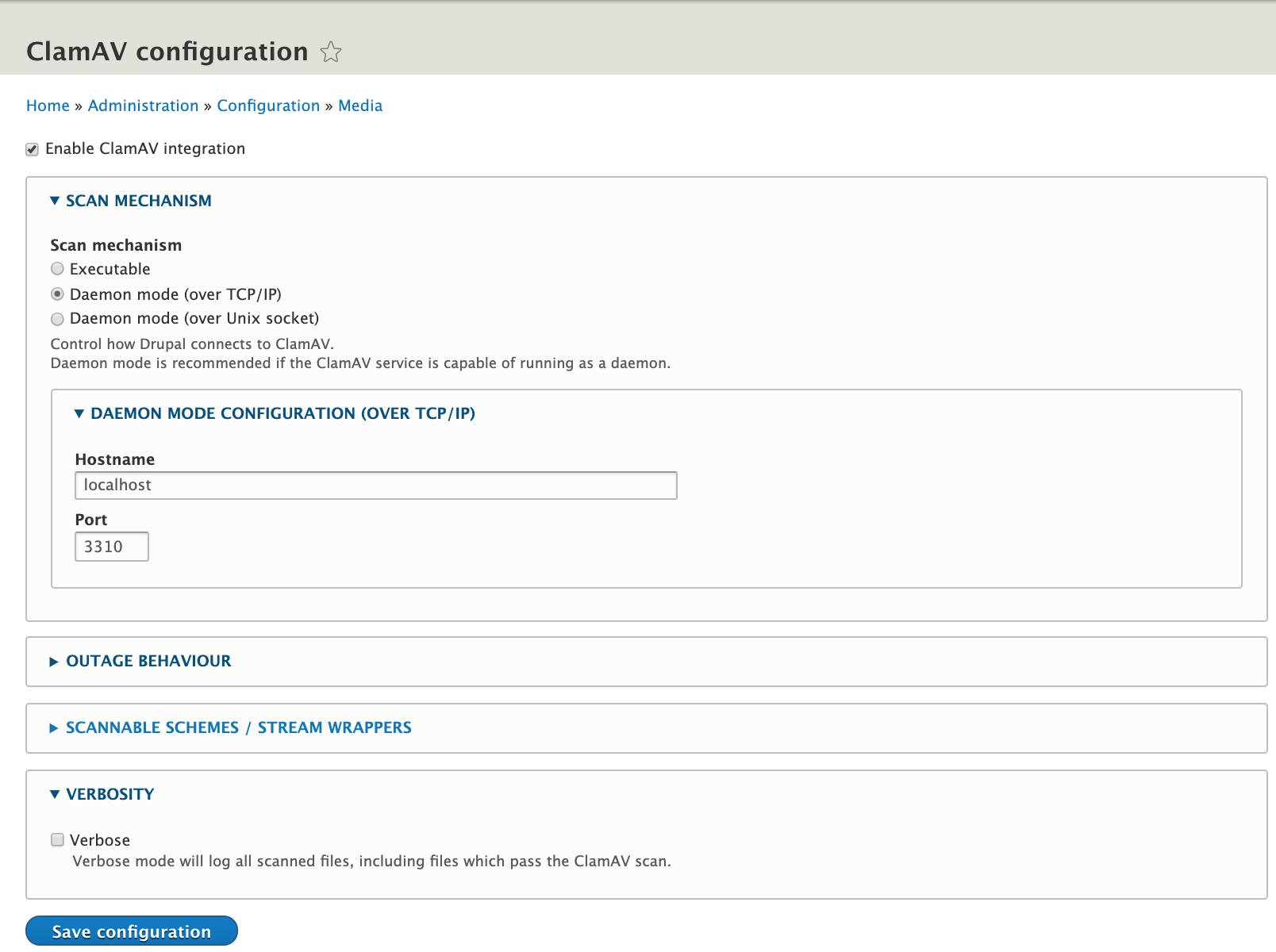Select Daemon mode over TCP/IP
The image size is (1276, 952).
[56, 294]
